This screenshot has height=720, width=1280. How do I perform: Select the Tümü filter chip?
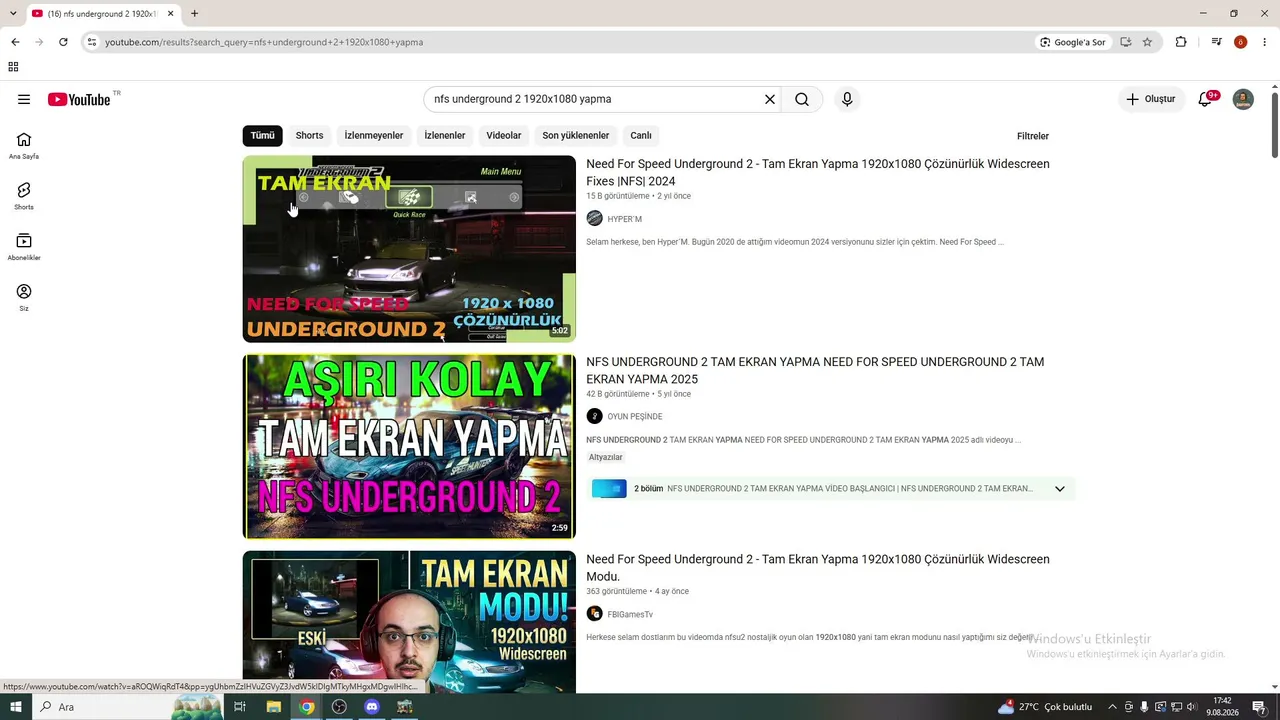pyautogui.click(x=262, y=136)
